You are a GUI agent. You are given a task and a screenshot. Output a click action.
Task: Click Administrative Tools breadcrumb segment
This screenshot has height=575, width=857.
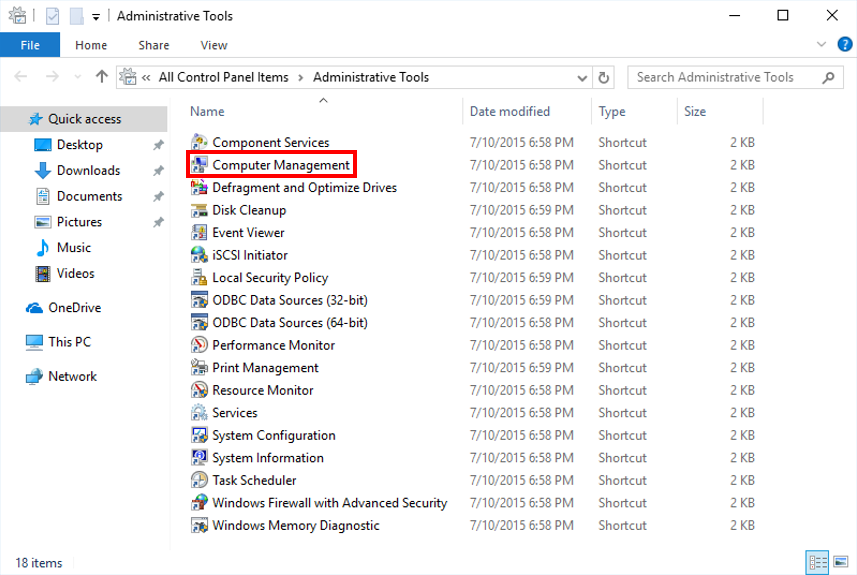pyautogui.click(x=371, y=78)
